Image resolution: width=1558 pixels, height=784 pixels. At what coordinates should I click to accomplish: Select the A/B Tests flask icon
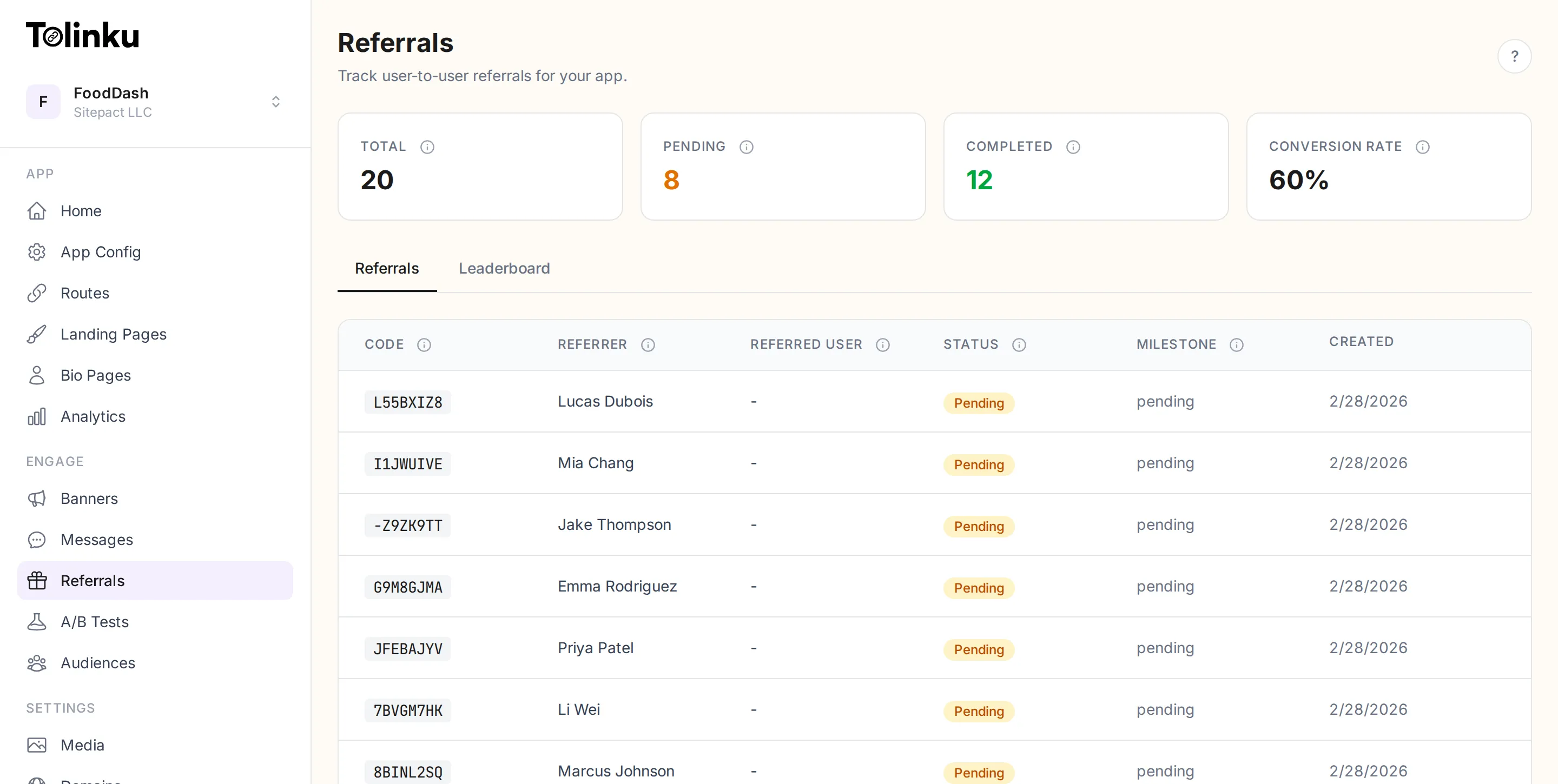click(x=37, y=622)
